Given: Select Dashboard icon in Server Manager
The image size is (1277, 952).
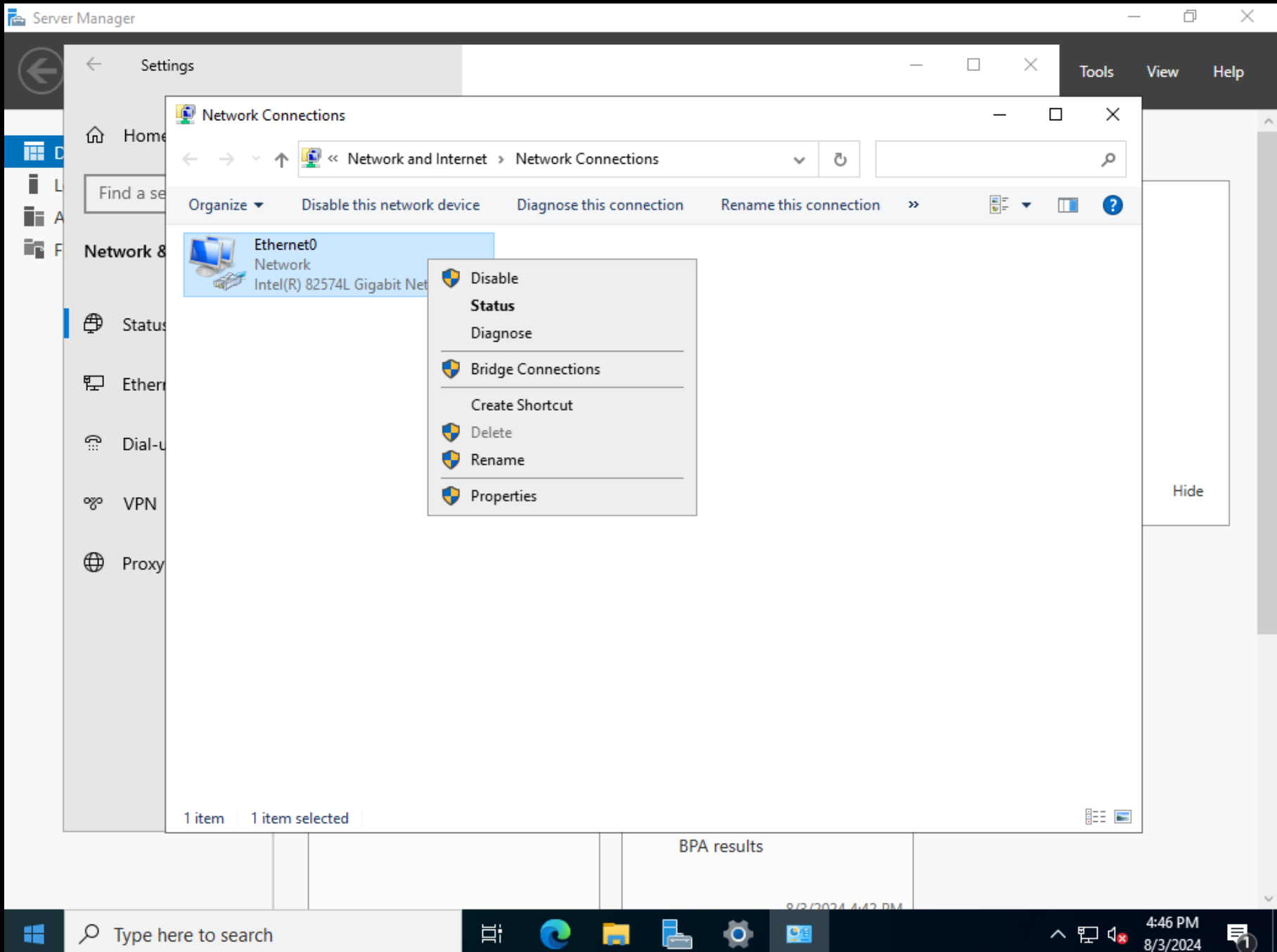Looking at the screenshot, I should point(34,151).
